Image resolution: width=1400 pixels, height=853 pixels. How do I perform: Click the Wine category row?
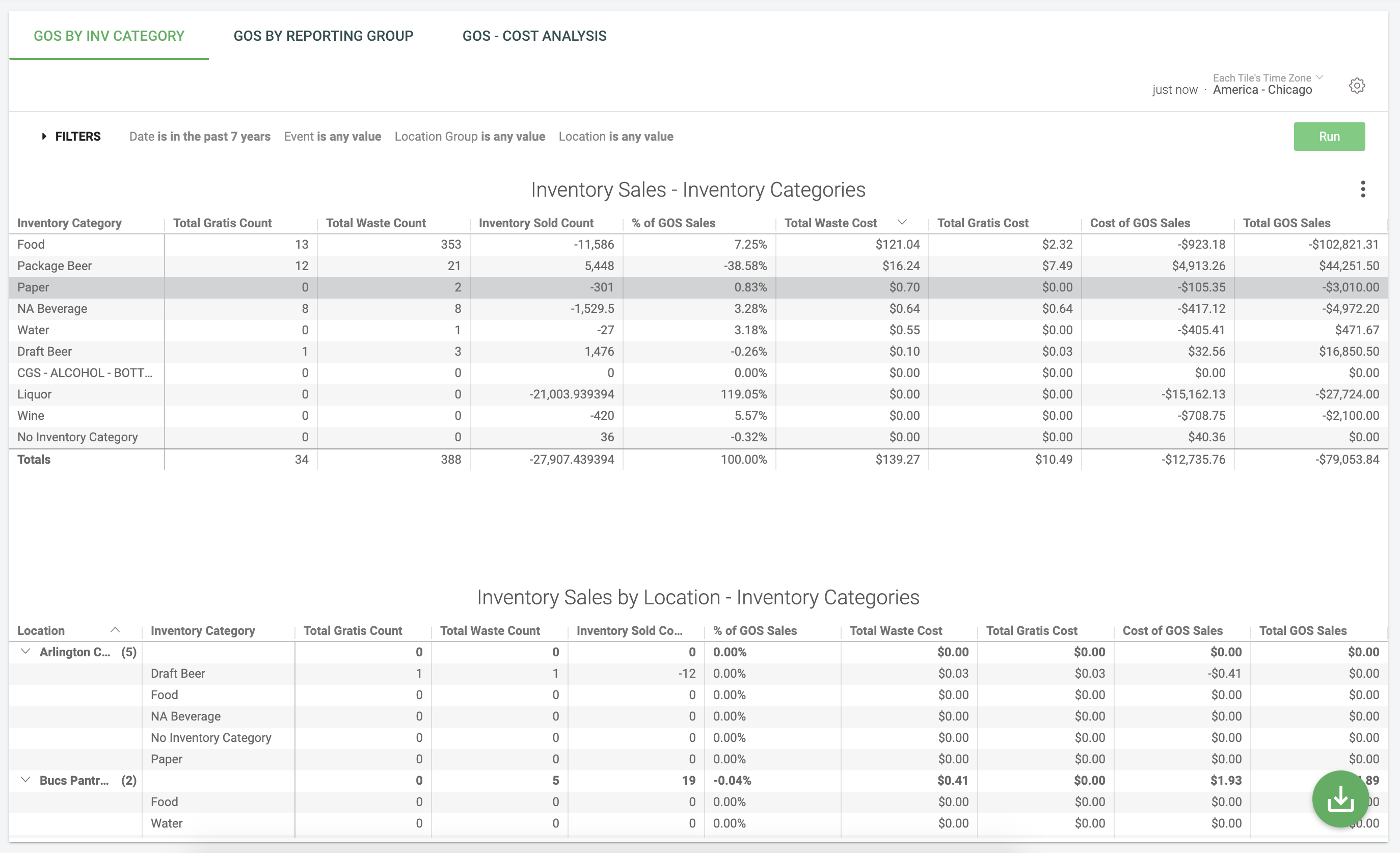point(698,415)
